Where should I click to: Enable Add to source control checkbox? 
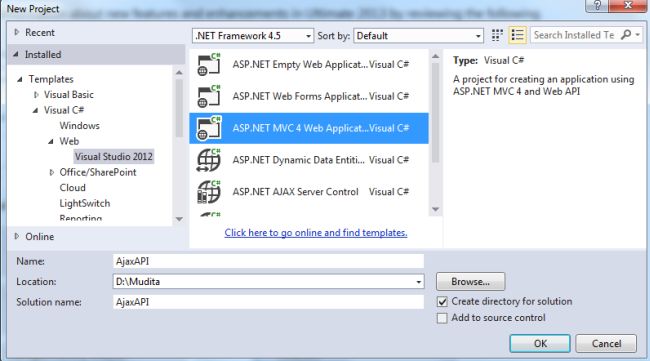click(x=442, y=318)
